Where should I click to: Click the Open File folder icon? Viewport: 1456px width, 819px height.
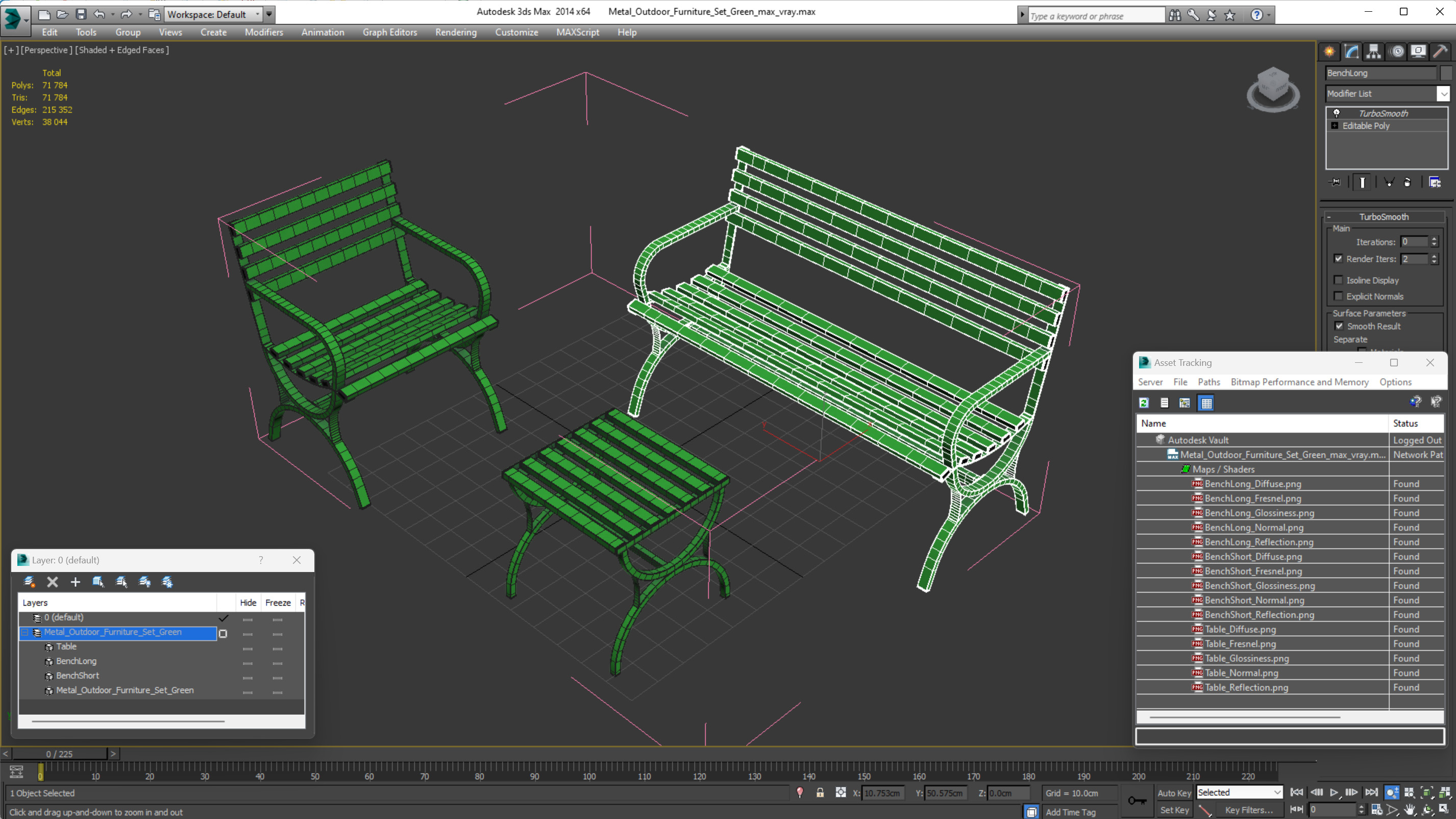pyautogui.click(x=63, y=14)
